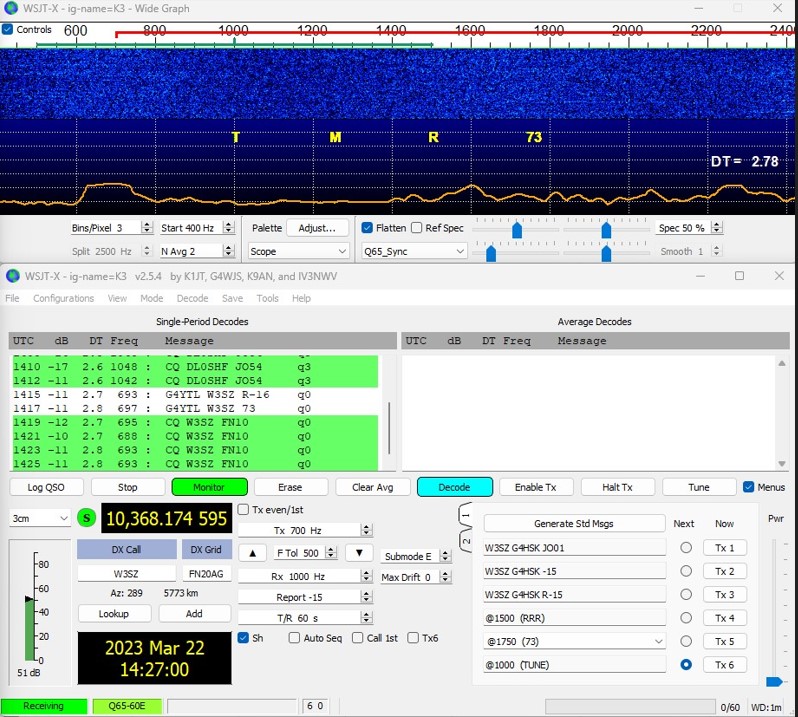Click the down arrow frequency button
This screenshot has width=798, height=717.
click(x=358, y=553)
